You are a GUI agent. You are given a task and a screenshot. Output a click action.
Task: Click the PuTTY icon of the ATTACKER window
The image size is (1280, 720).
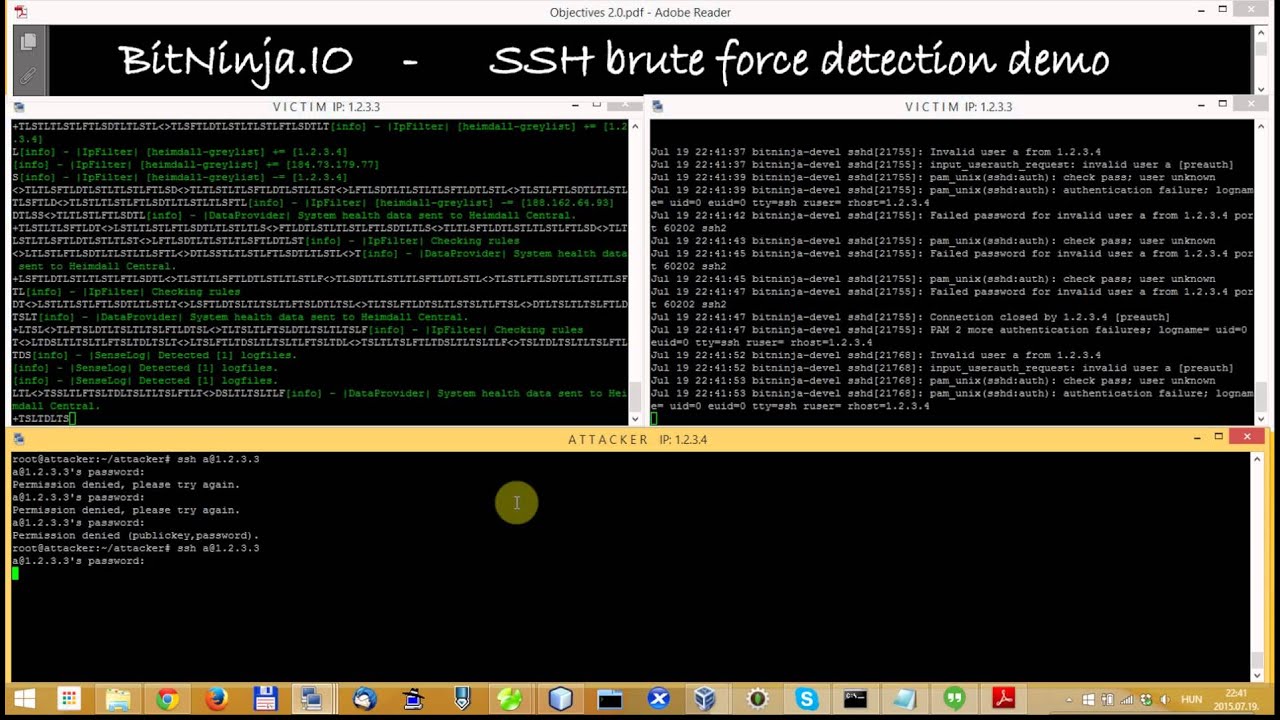pos(19,439)
